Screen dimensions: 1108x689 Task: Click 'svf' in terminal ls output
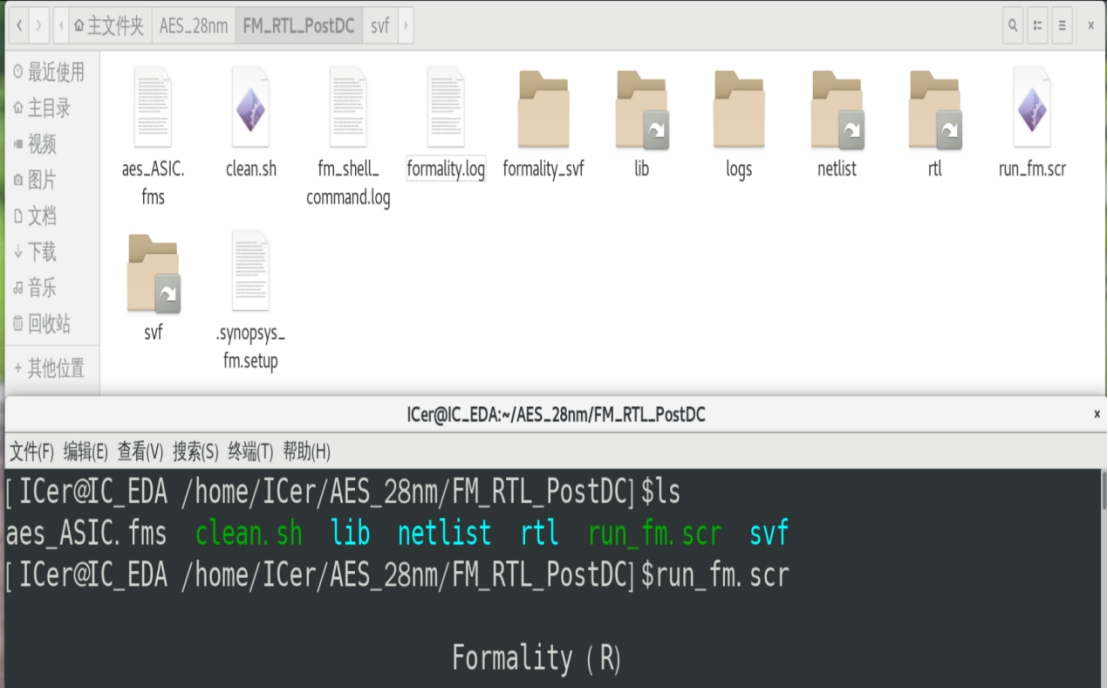point(769,534)
